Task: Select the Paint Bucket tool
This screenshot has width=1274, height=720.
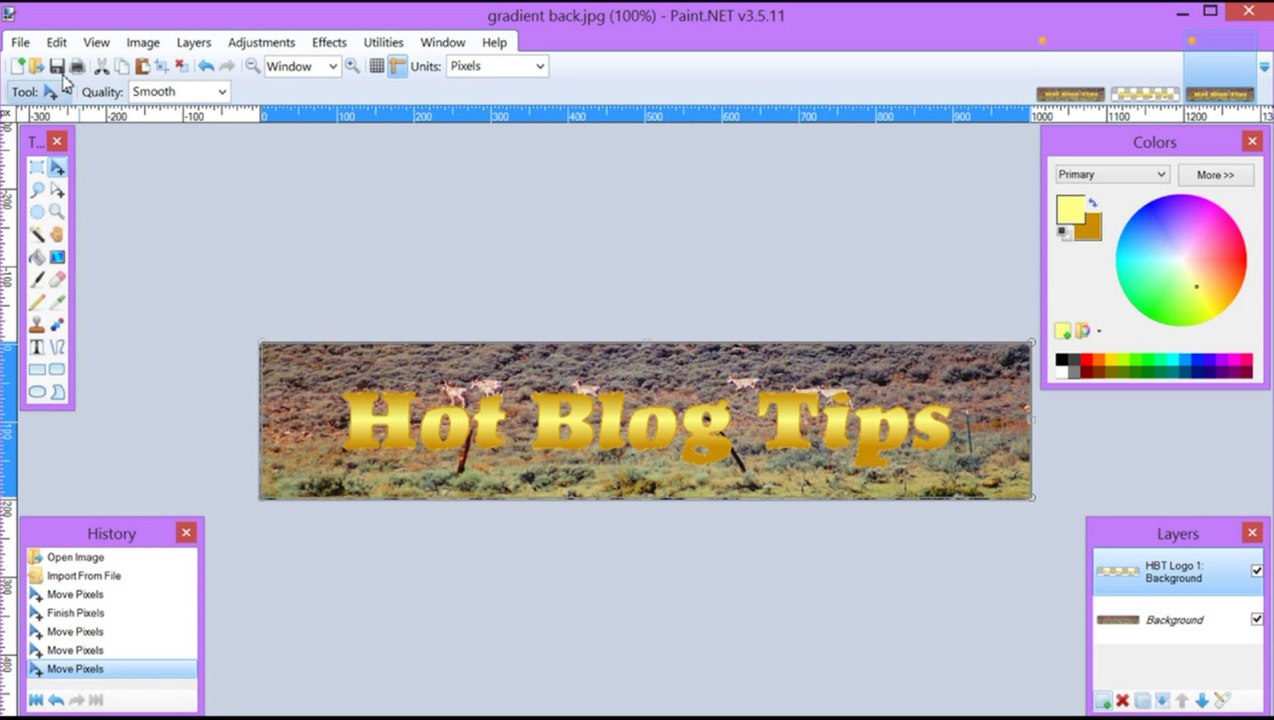Action: coord(37,257)
